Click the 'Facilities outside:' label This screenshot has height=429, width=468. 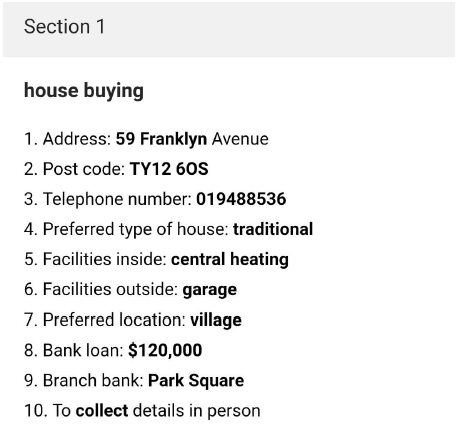pyautogui.click(x=110, y=289)
